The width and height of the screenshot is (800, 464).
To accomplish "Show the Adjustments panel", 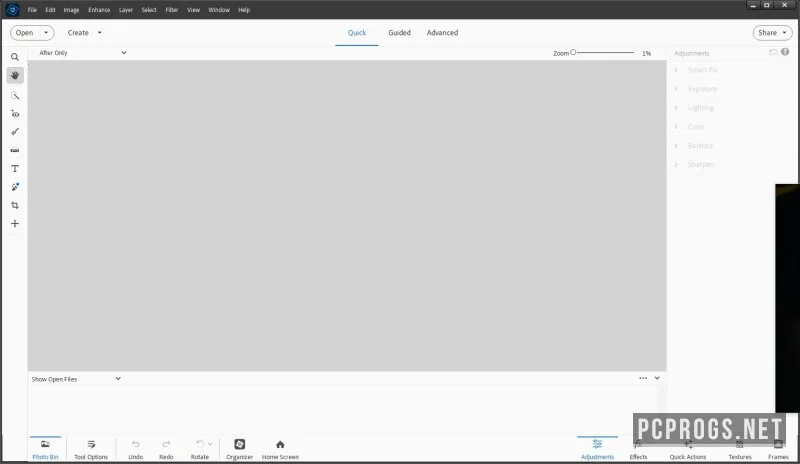I will pos(597,449).
